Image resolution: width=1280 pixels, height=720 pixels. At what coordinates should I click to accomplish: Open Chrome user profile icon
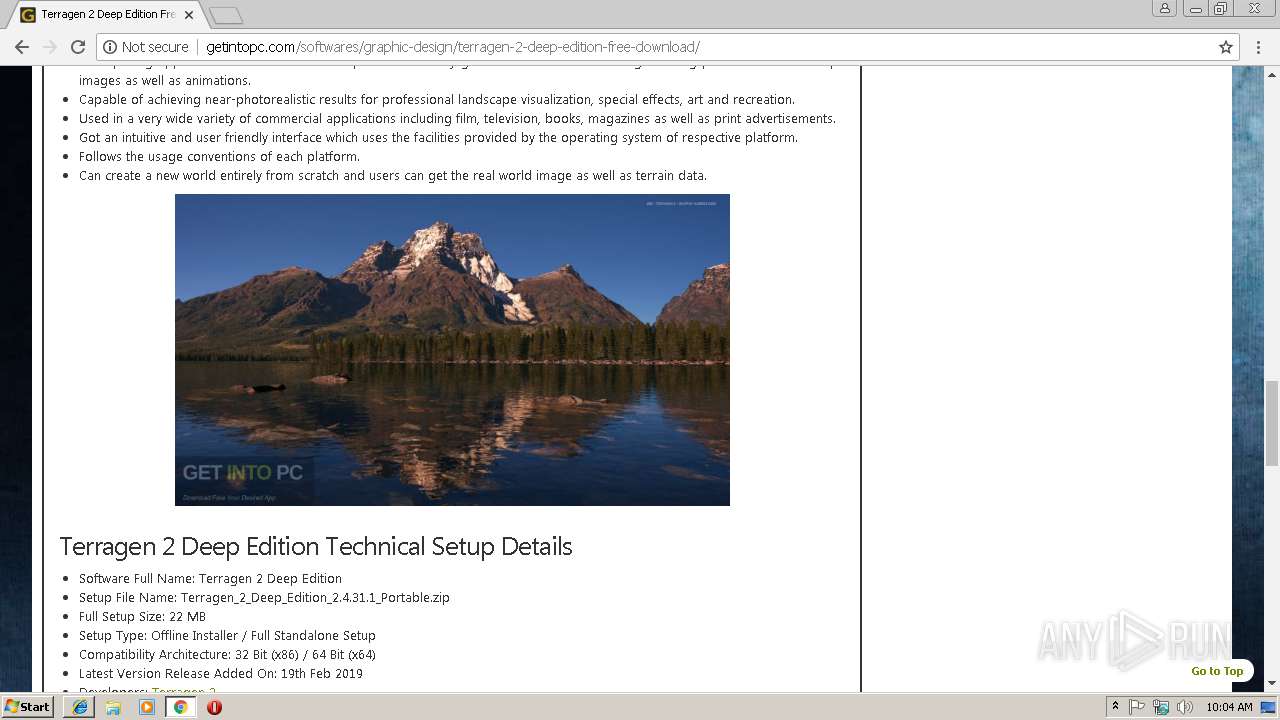tap(1164, 8)
